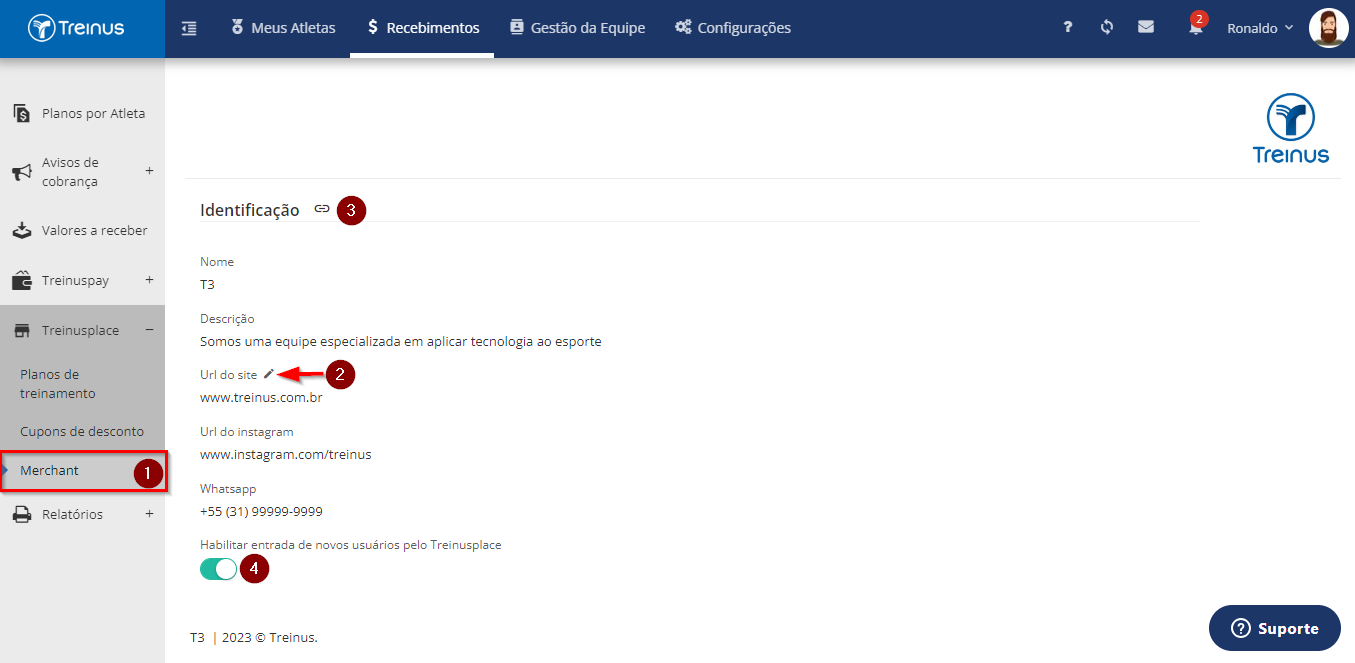Open Cupons de desconto submenu item
This screenshot has height=663, width=1355.
pos(82,432)
